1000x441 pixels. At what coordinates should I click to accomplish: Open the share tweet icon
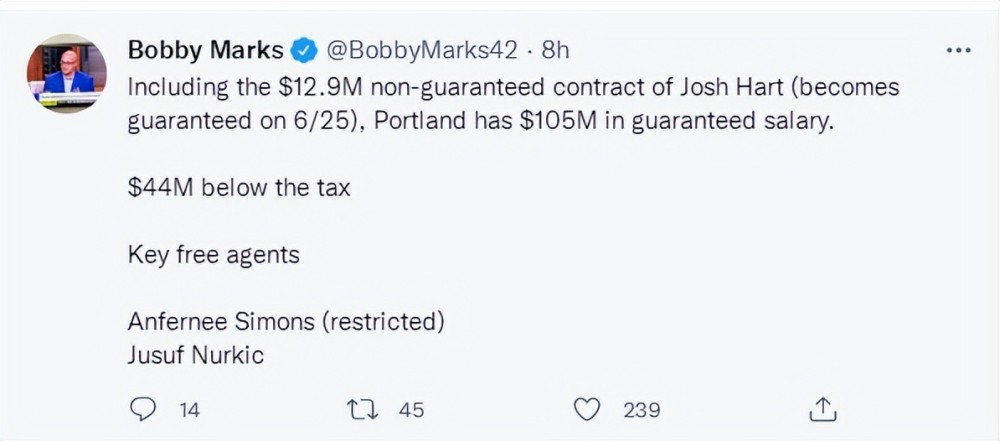pyautogui.click(x=821, y=409)
